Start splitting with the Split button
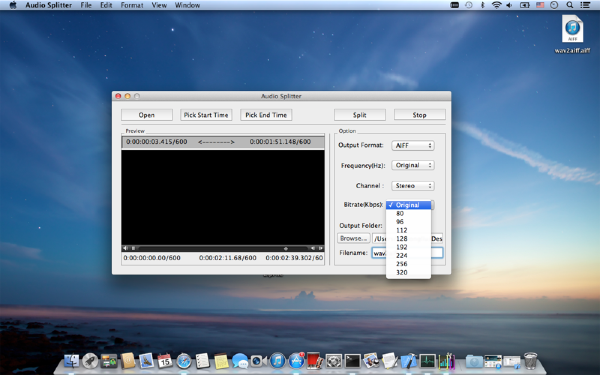The image size is (600, 375). tap(360, 115)
